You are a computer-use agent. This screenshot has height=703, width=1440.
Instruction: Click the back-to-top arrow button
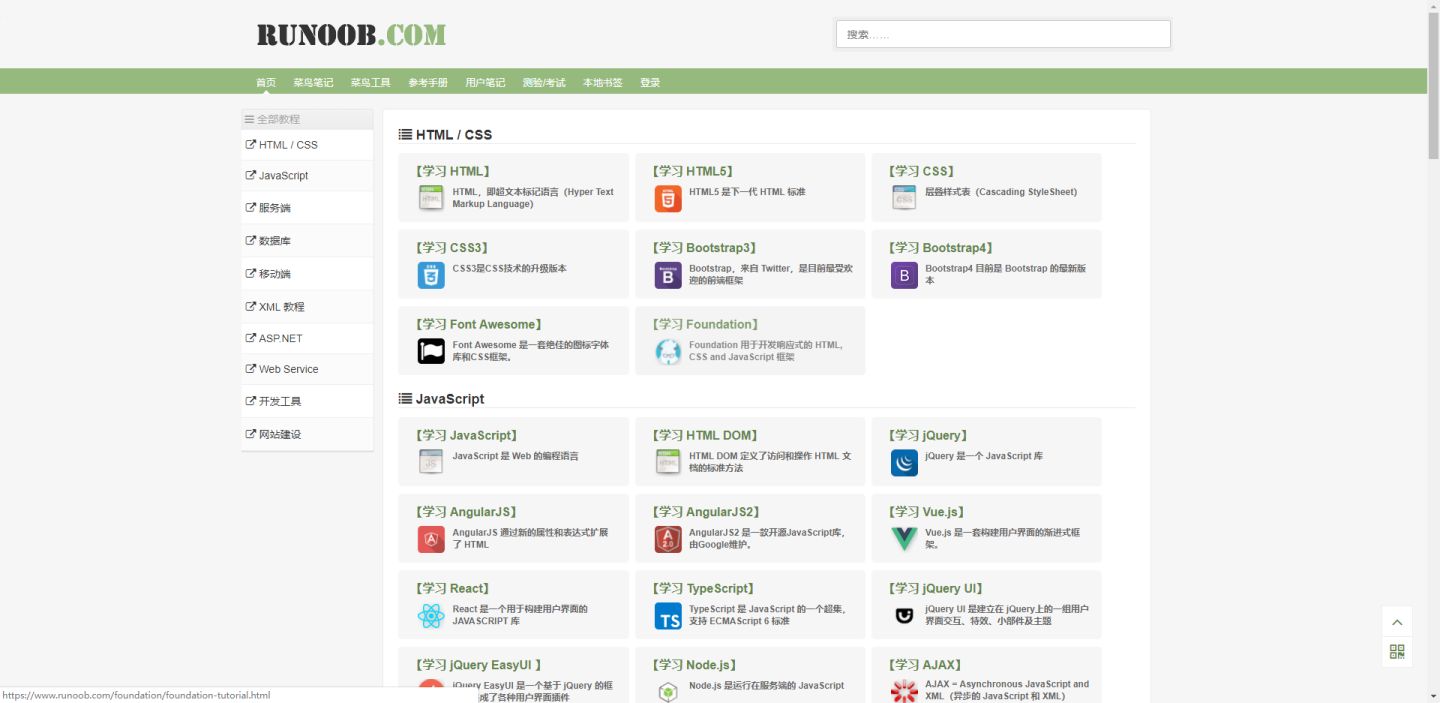(x=1397, y=622)
